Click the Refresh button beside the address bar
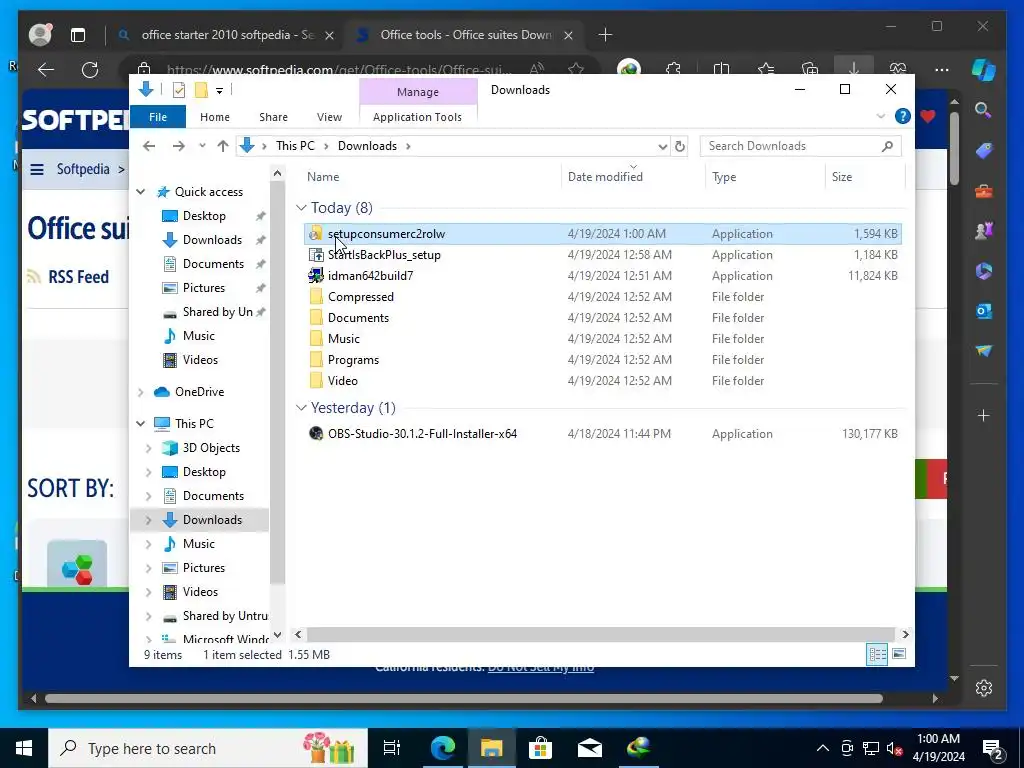 (680, 146)
